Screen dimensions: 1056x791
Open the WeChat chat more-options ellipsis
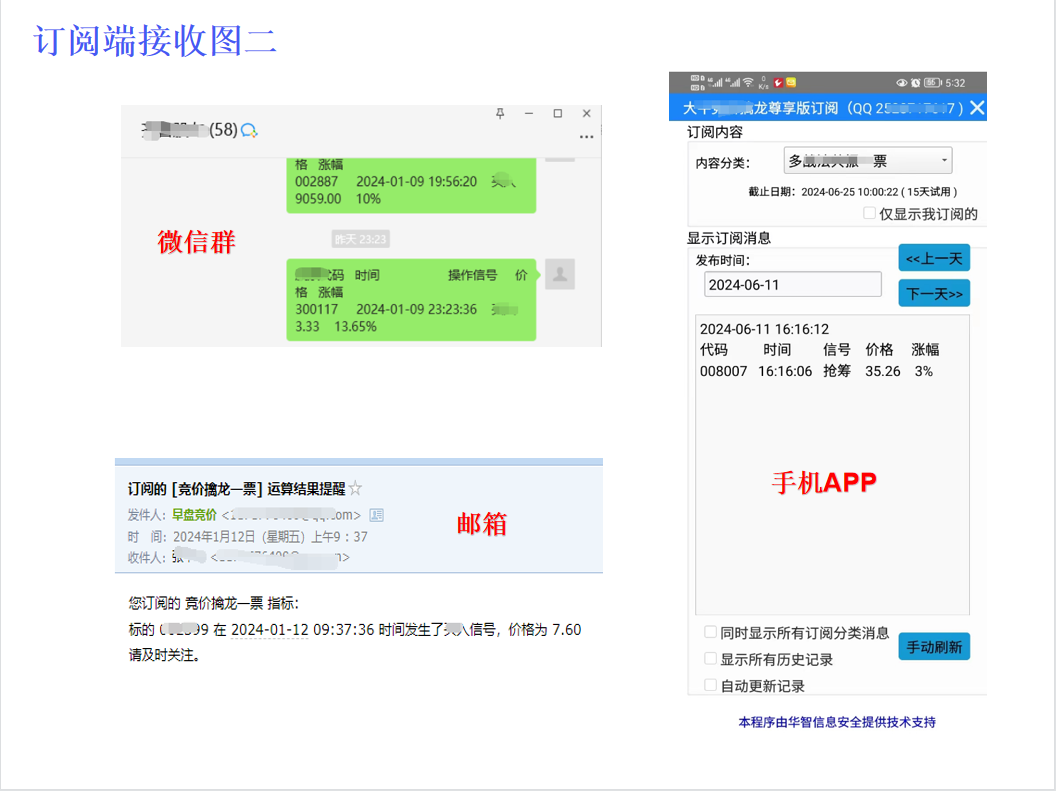click(586, 137)
